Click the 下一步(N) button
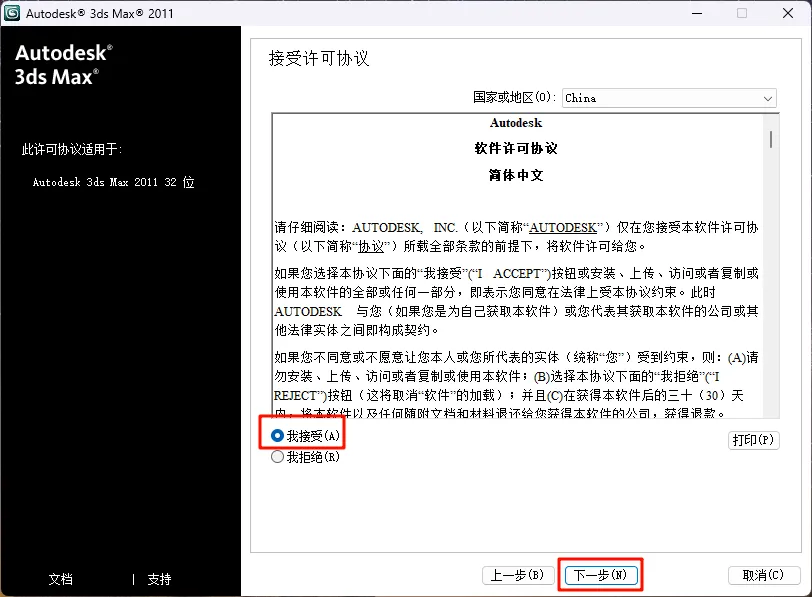This screenshot has height=597, width=812. click(x=601, y=575)
